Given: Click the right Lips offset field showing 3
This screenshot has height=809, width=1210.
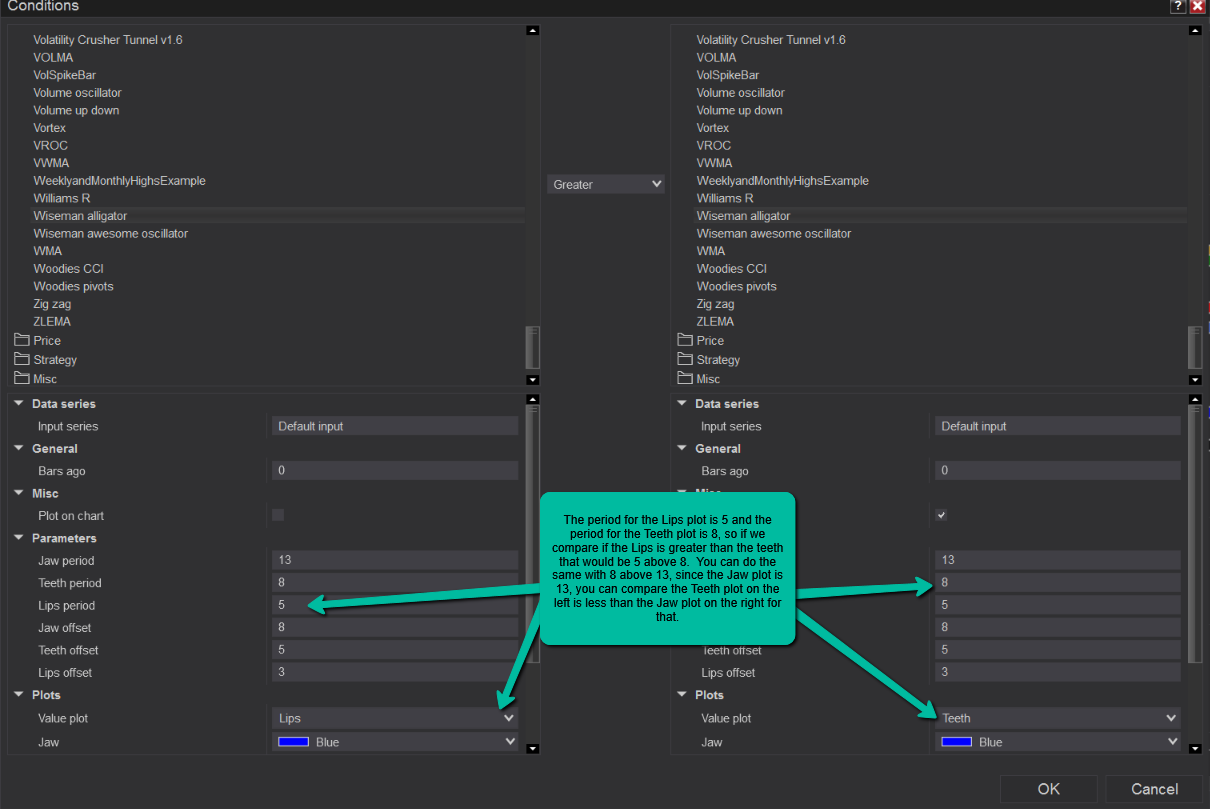Looking at the screenshot, I should click(1058, 672).
